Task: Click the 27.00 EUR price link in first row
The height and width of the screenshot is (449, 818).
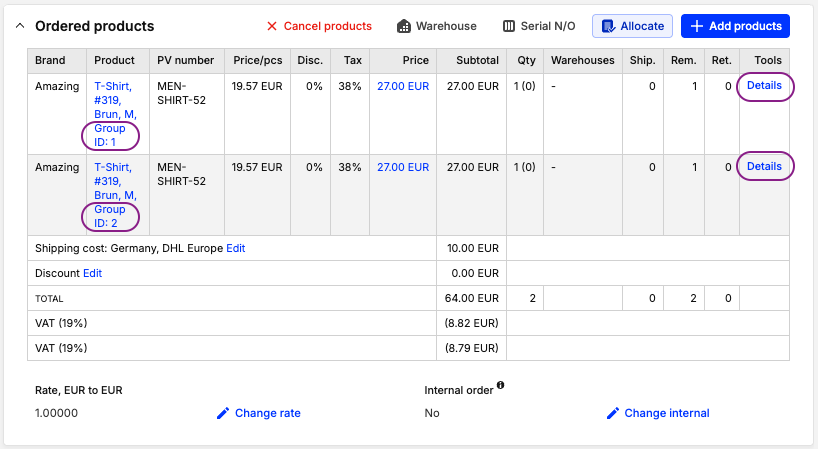Action: click(402, 86)
